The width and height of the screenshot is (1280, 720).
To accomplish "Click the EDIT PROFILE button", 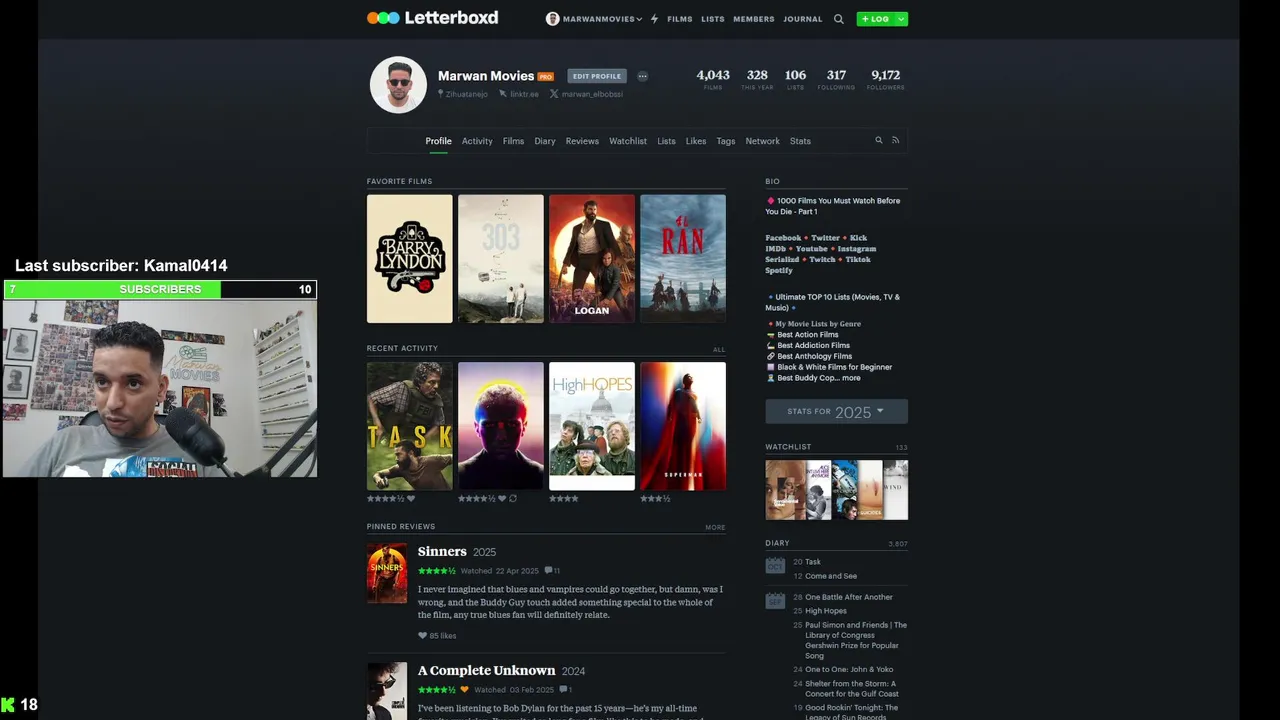I will pos(597,76).
